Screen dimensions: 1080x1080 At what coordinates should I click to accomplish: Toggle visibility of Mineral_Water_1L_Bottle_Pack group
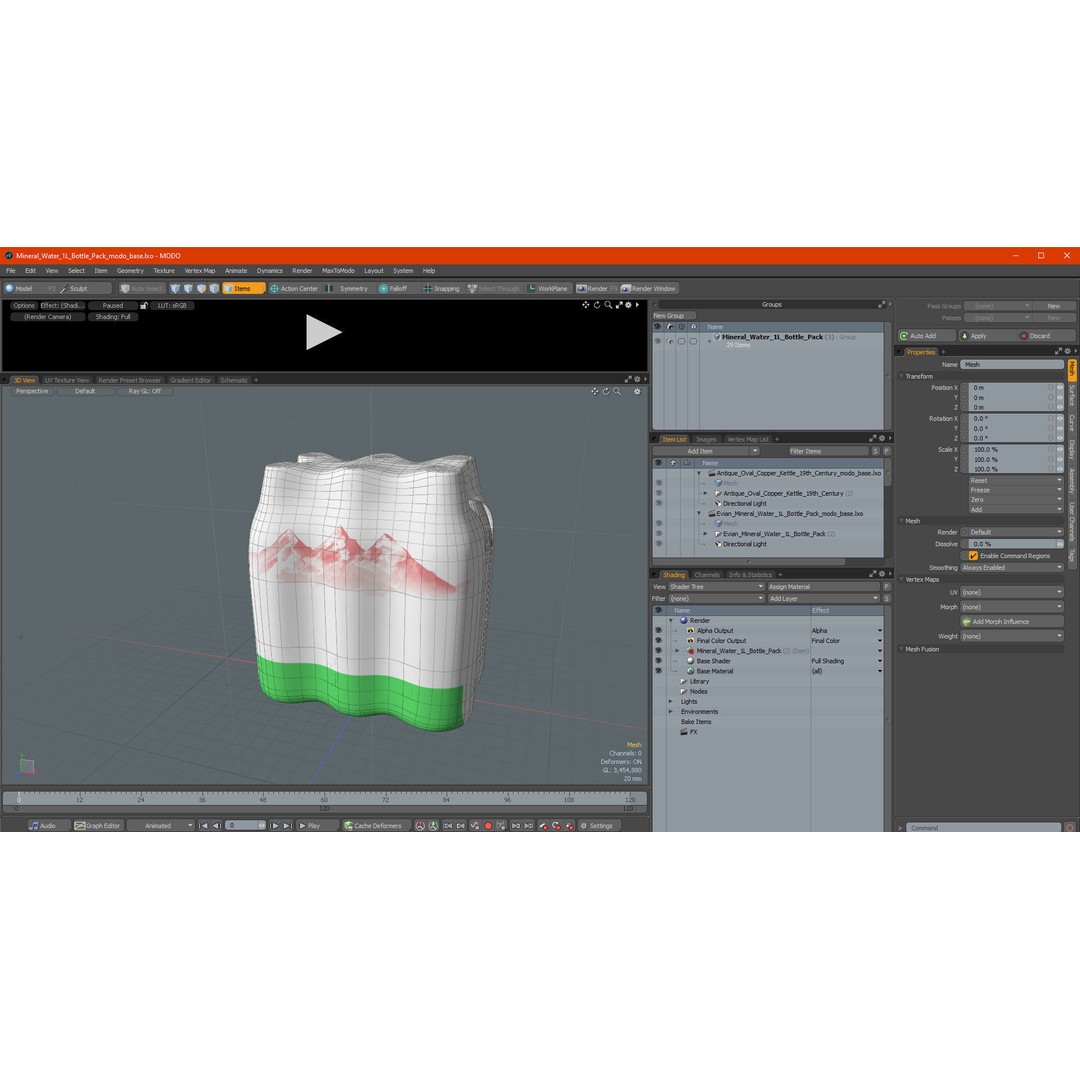click(658, 340)
